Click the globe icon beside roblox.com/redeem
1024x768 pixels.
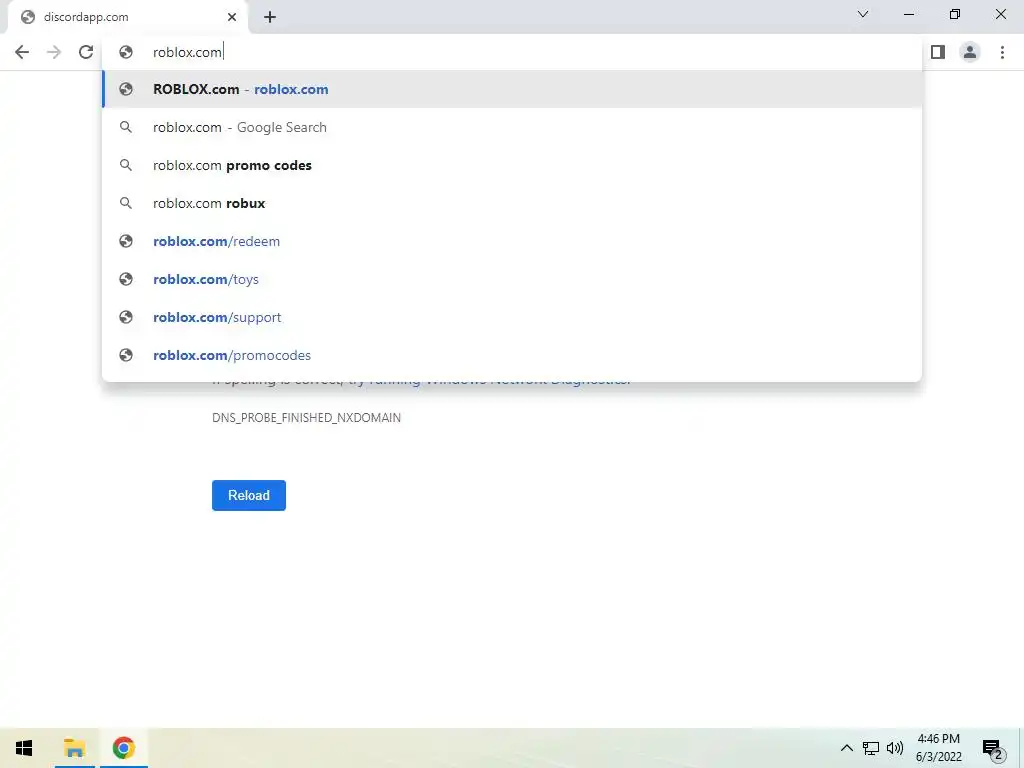(126, 241)
